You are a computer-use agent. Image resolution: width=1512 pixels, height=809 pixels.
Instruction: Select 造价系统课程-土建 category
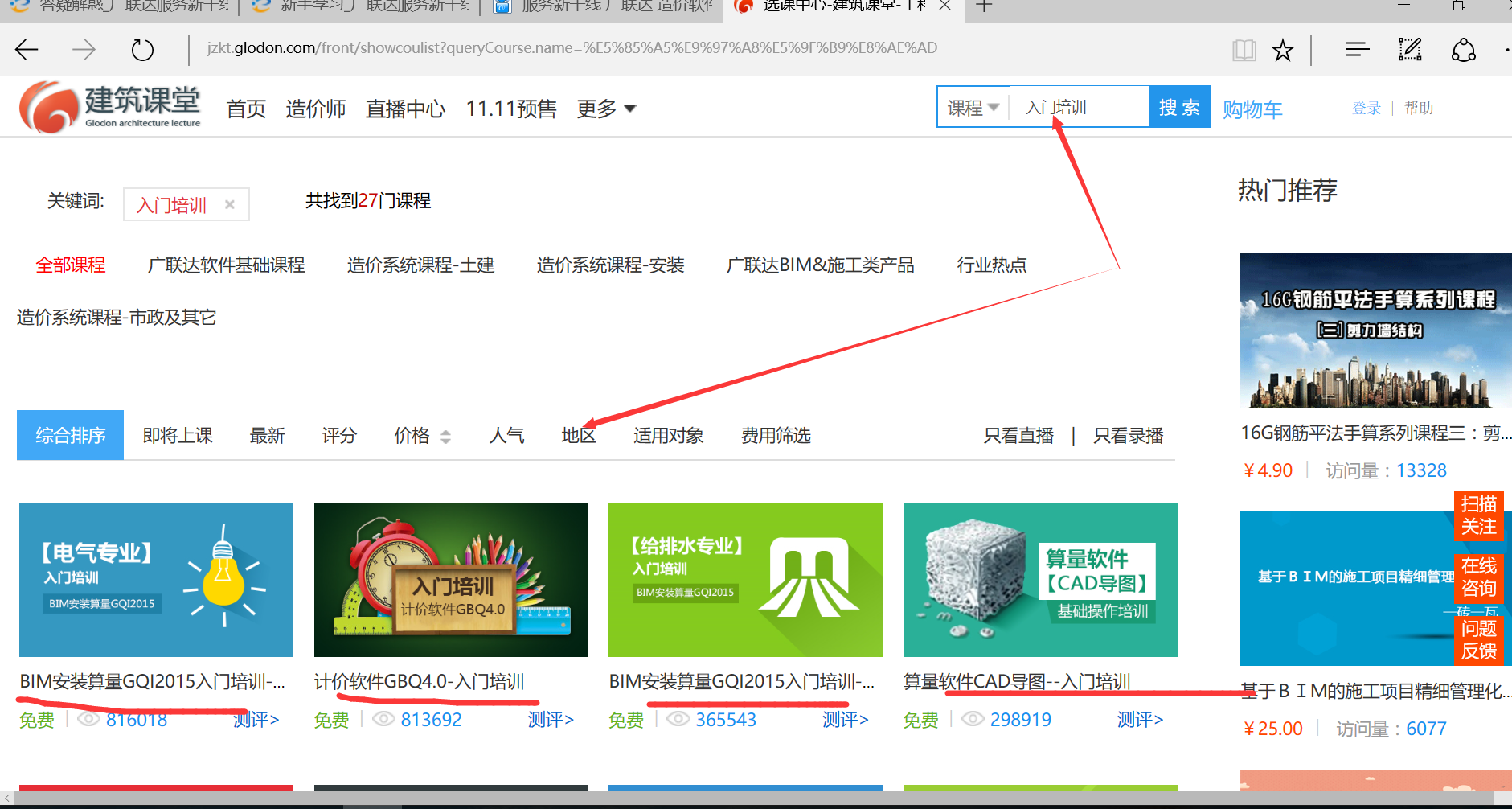[420, 265]
